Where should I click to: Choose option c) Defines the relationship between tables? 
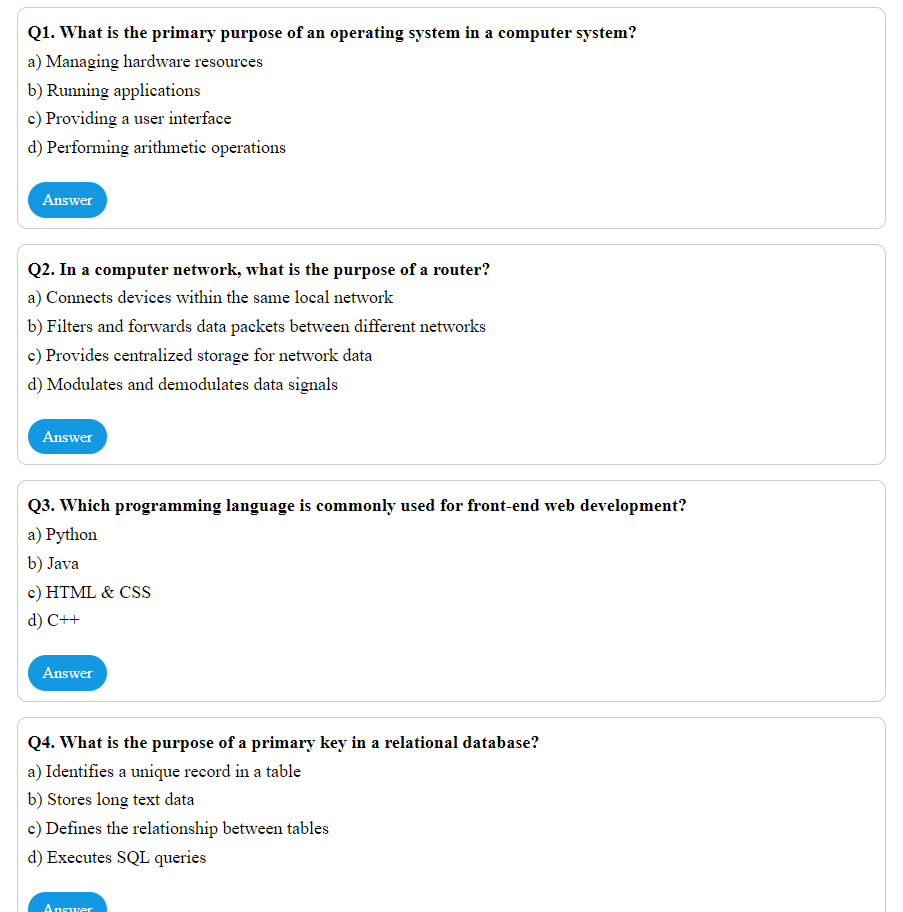click(x=177, y=828)
